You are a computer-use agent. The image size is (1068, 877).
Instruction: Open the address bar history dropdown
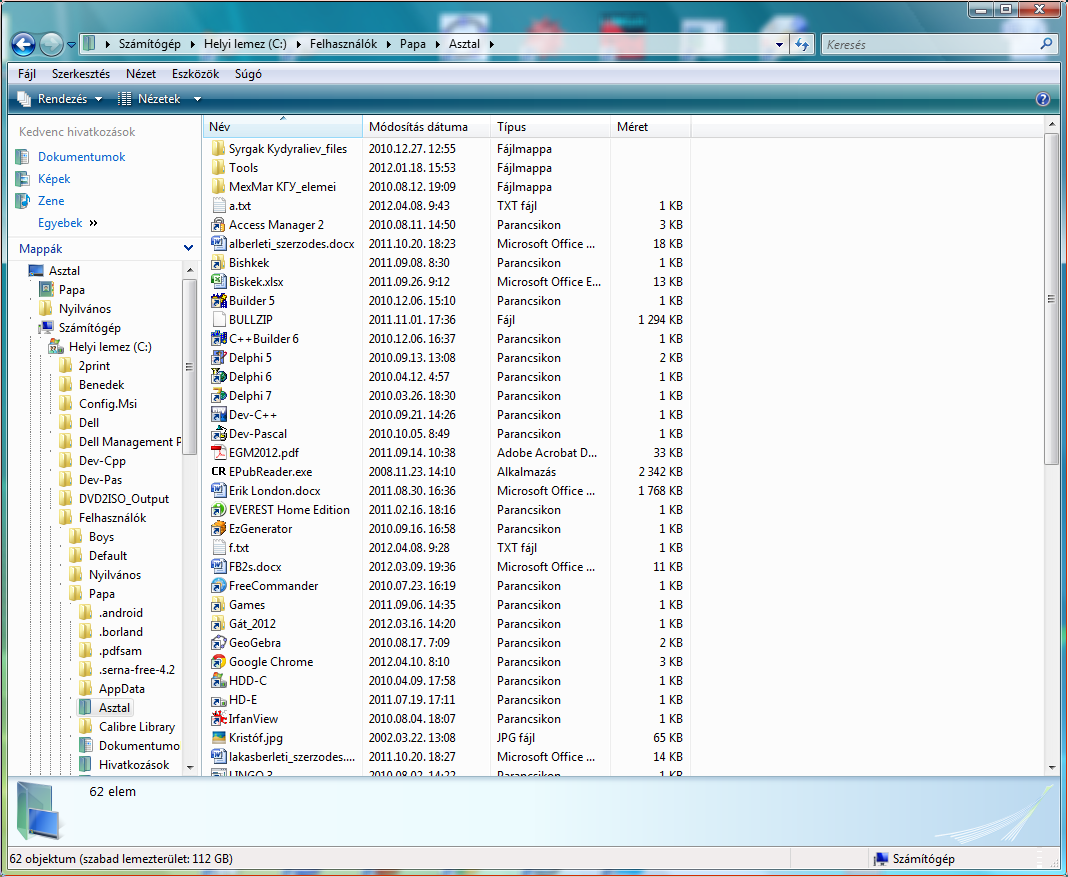[779, 44]
